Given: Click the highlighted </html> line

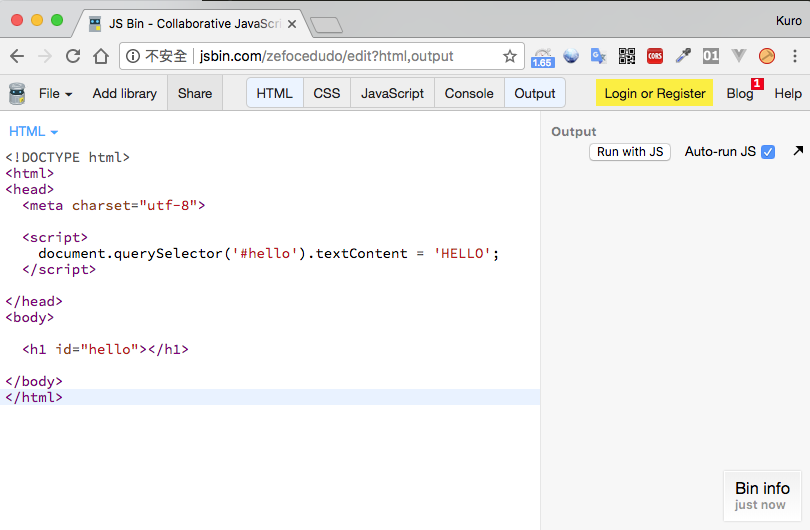Looking at the screenshot, I should 270,397.
